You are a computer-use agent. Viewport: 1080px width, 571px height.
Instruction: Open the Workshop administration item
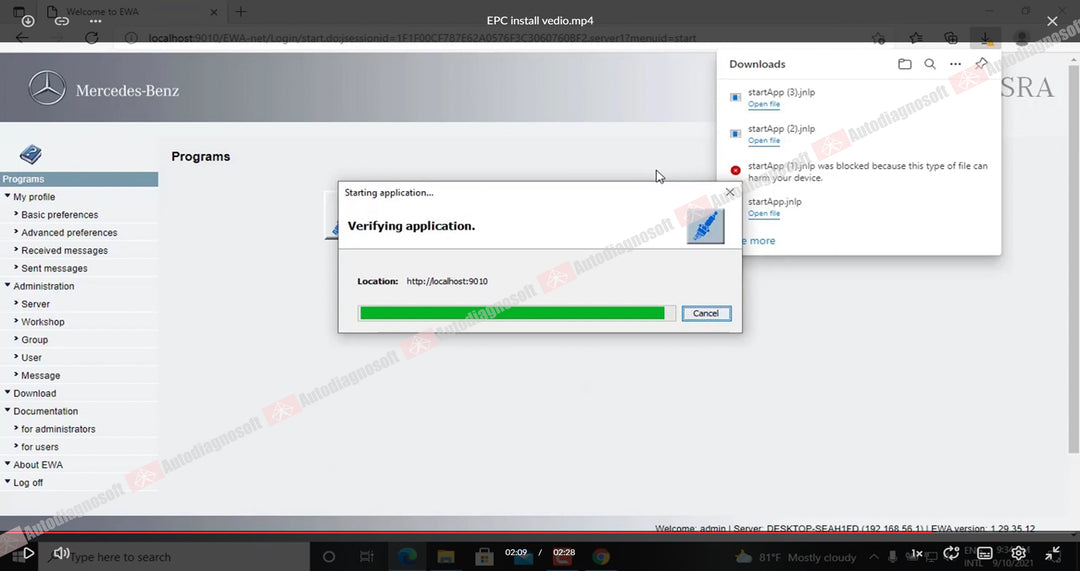click(x=43, y=322)
